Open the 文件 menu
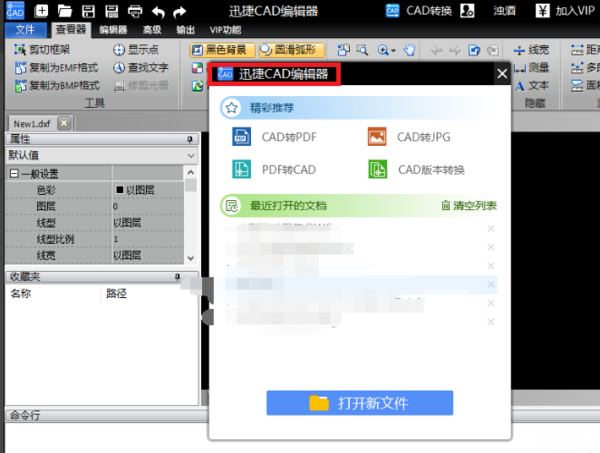Screen dimensions: 600x453 (x=25, y=29)
